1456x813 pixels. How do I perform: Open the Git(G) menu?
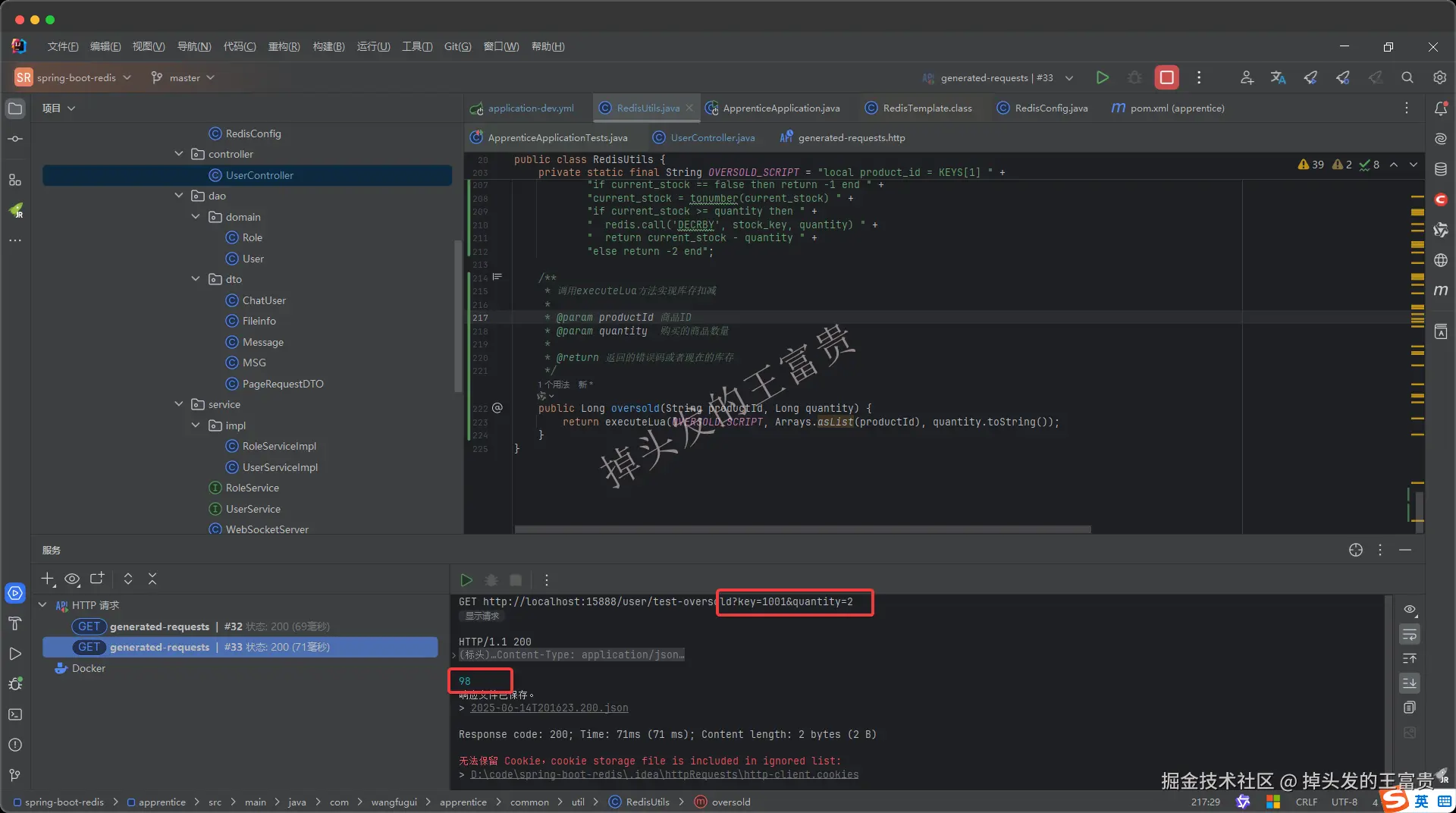[x=457, y=46]
